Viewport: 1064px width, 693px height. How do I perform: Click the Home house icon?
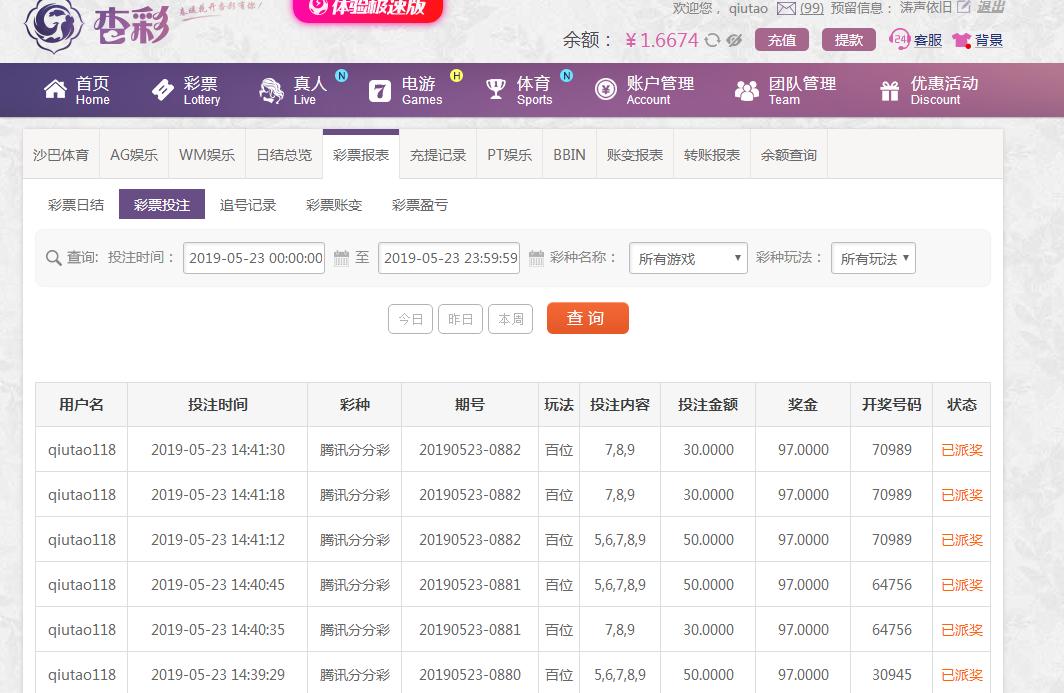56,90
